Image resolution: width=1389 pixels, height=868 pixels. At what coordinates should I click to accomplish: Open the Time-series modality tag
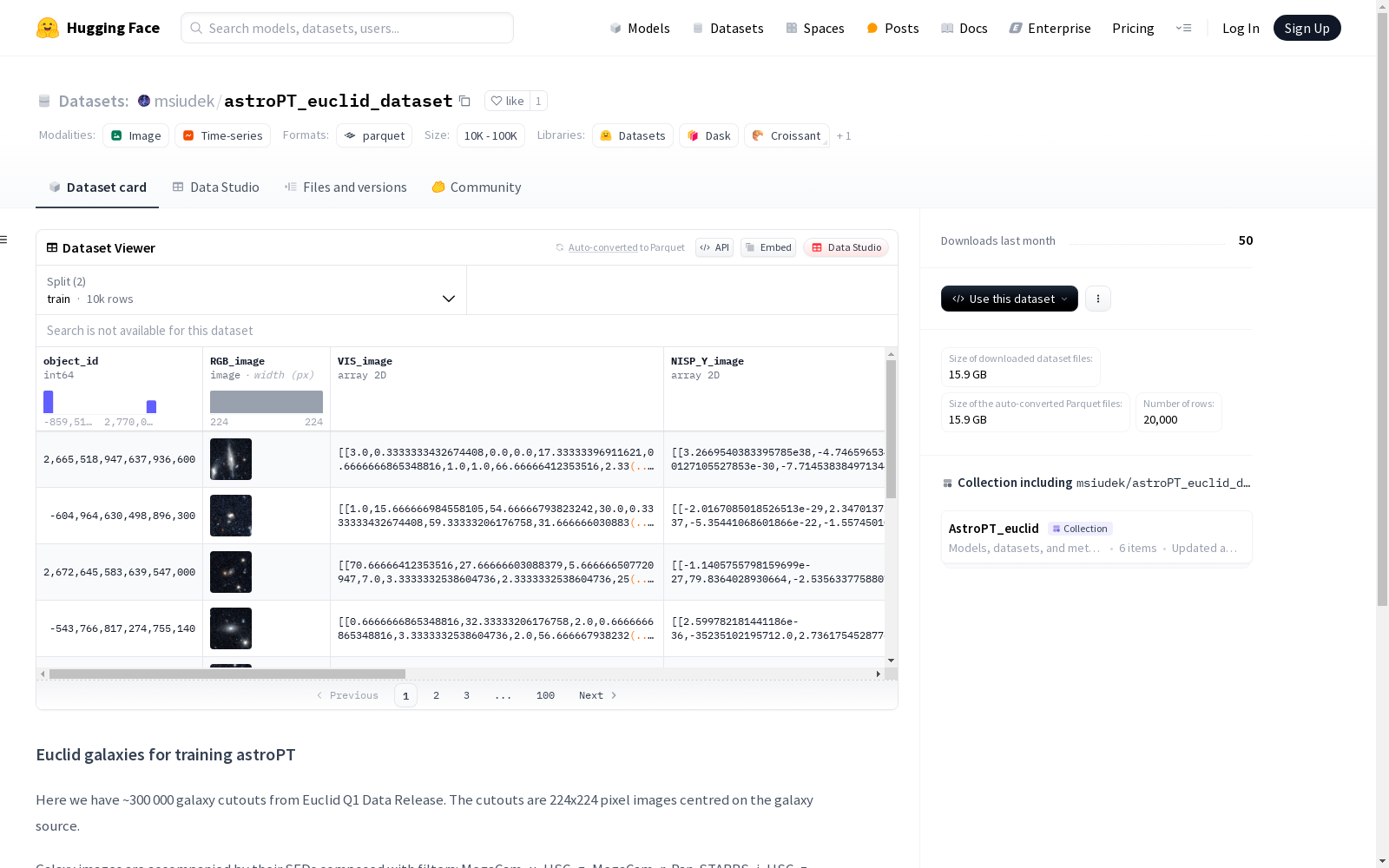[223, 135]
